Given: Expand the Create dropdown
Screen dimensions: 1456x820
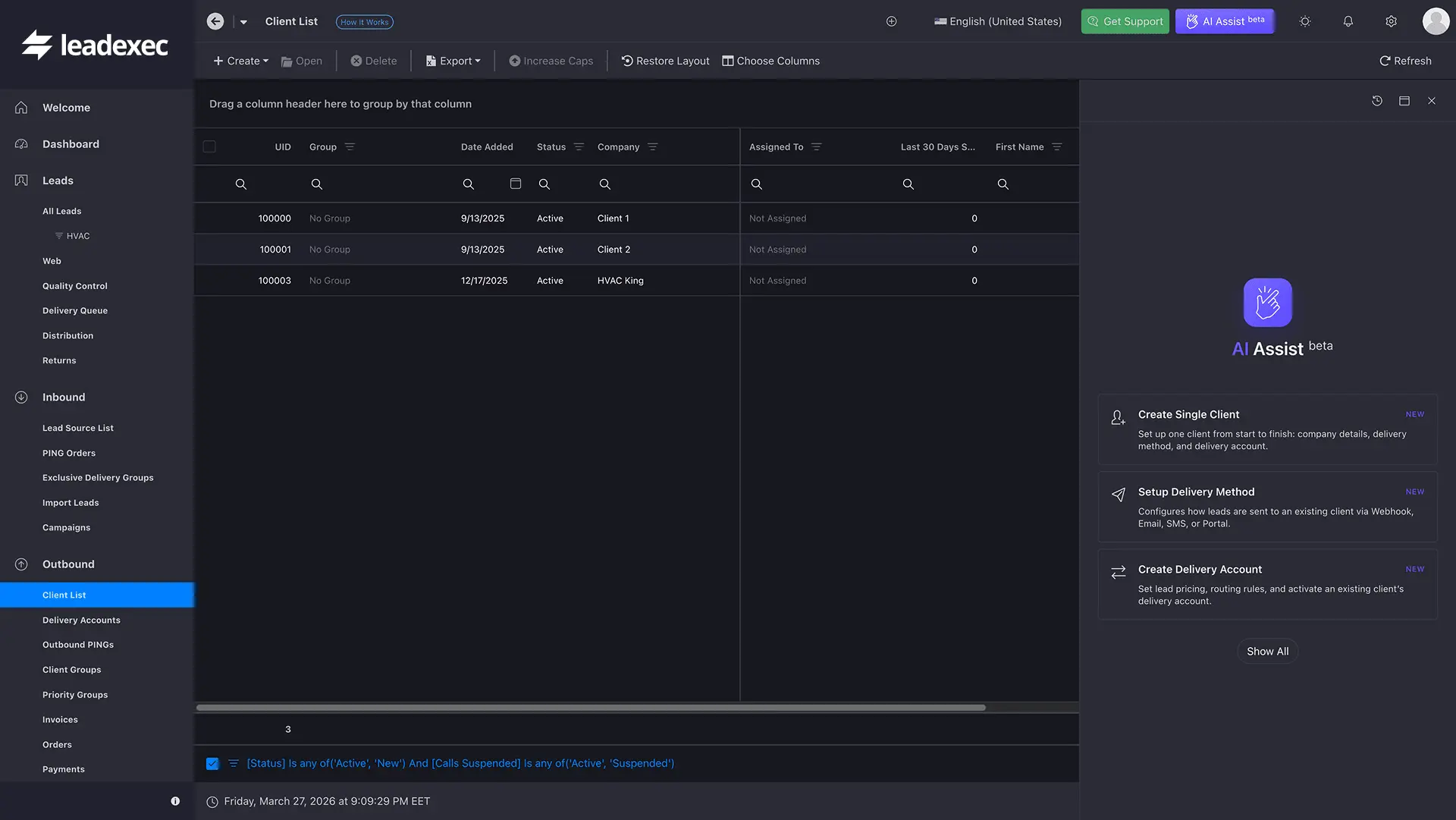Looking at the screenshot, I should pos(240,61).
